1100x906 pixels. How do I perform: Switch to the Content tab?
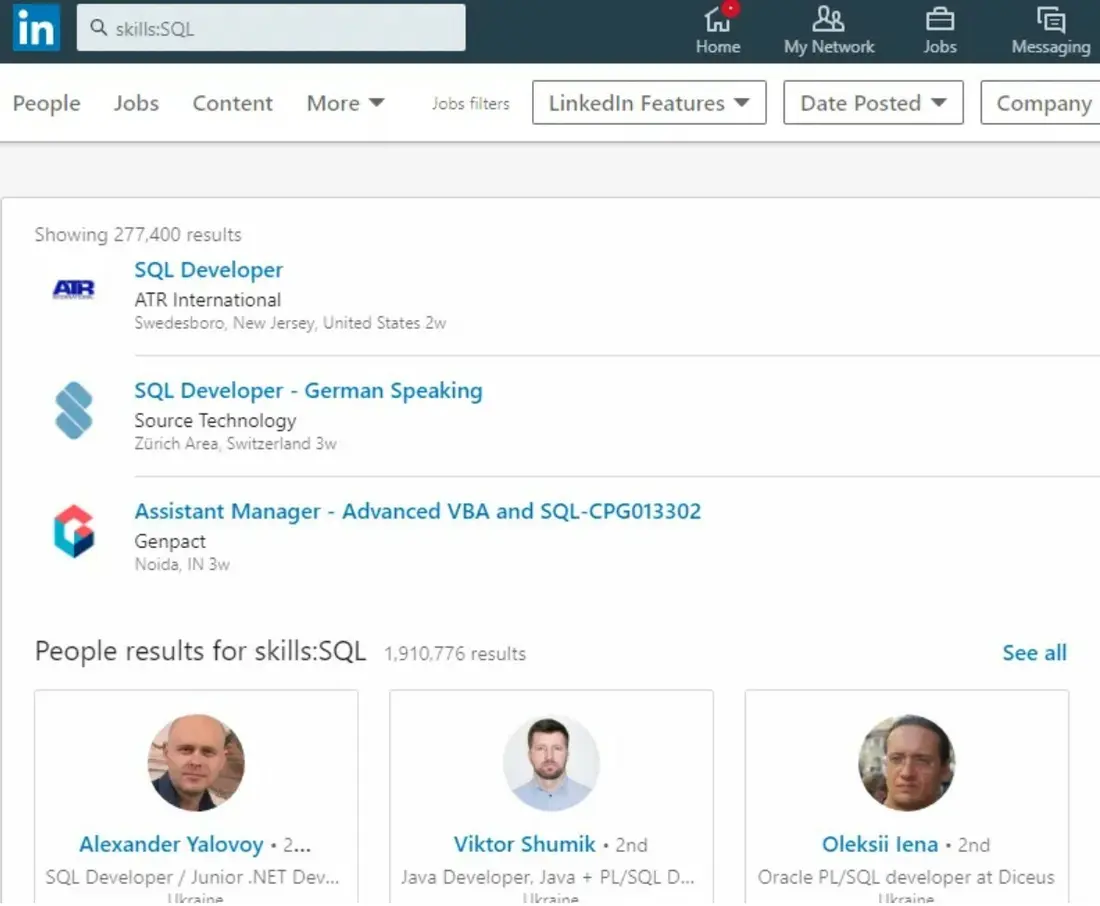tap(232, 103)
